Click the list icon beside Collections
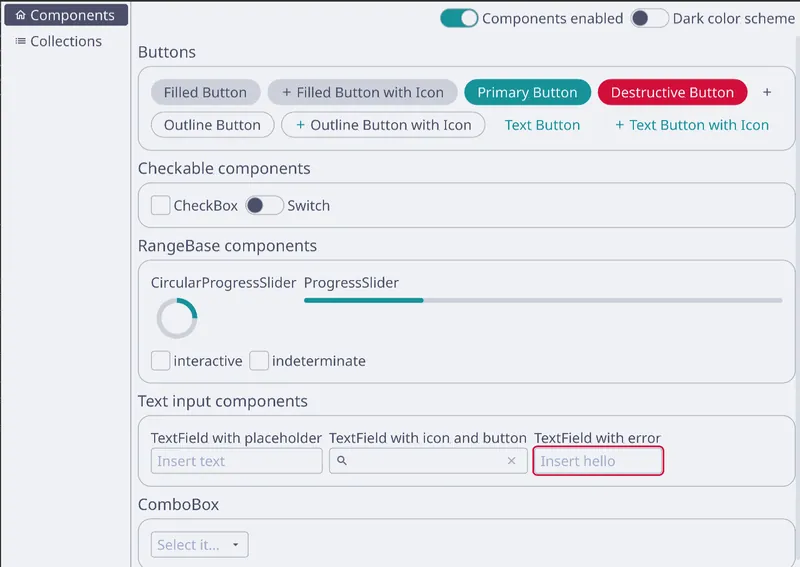The width and height of the screenshot is (800, 567). 20,41
